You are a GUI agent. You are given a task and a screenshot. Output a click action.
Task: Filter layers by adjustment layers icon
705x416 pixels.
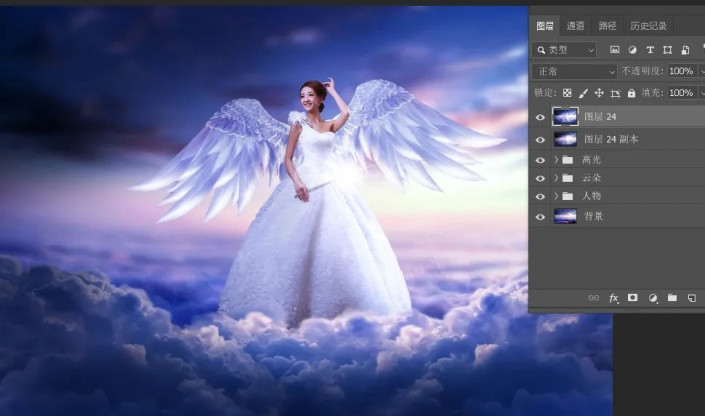pyautogui.click(x=632, y=50)
